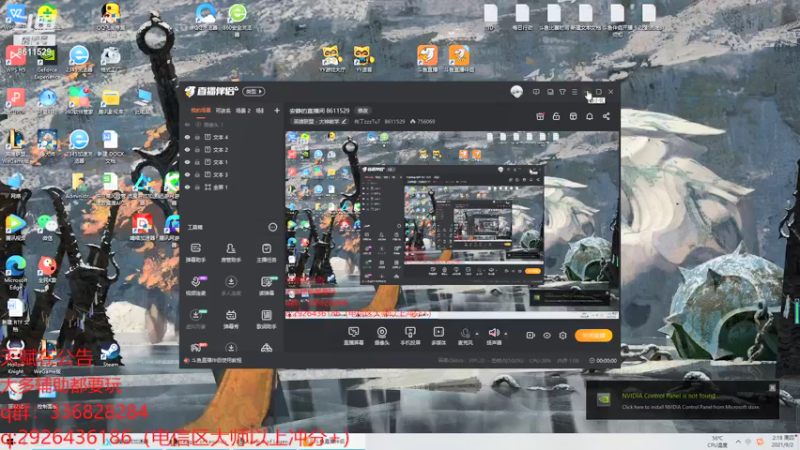
Task: Toggle visibility of layer 文本 2
Action: pyautogui.click(x=187, y=150)
